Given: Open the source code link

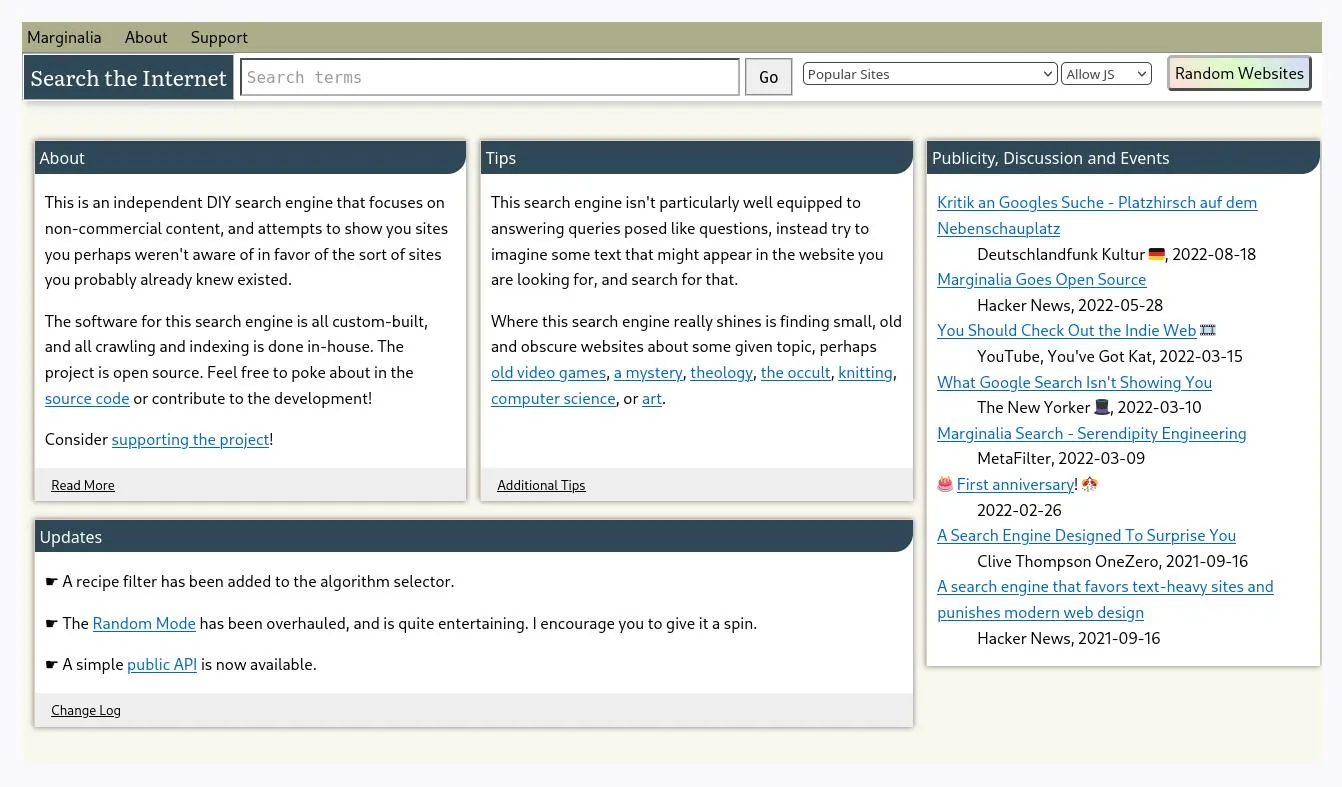Looking at the screenshot, I should click(x=87, y=398).
